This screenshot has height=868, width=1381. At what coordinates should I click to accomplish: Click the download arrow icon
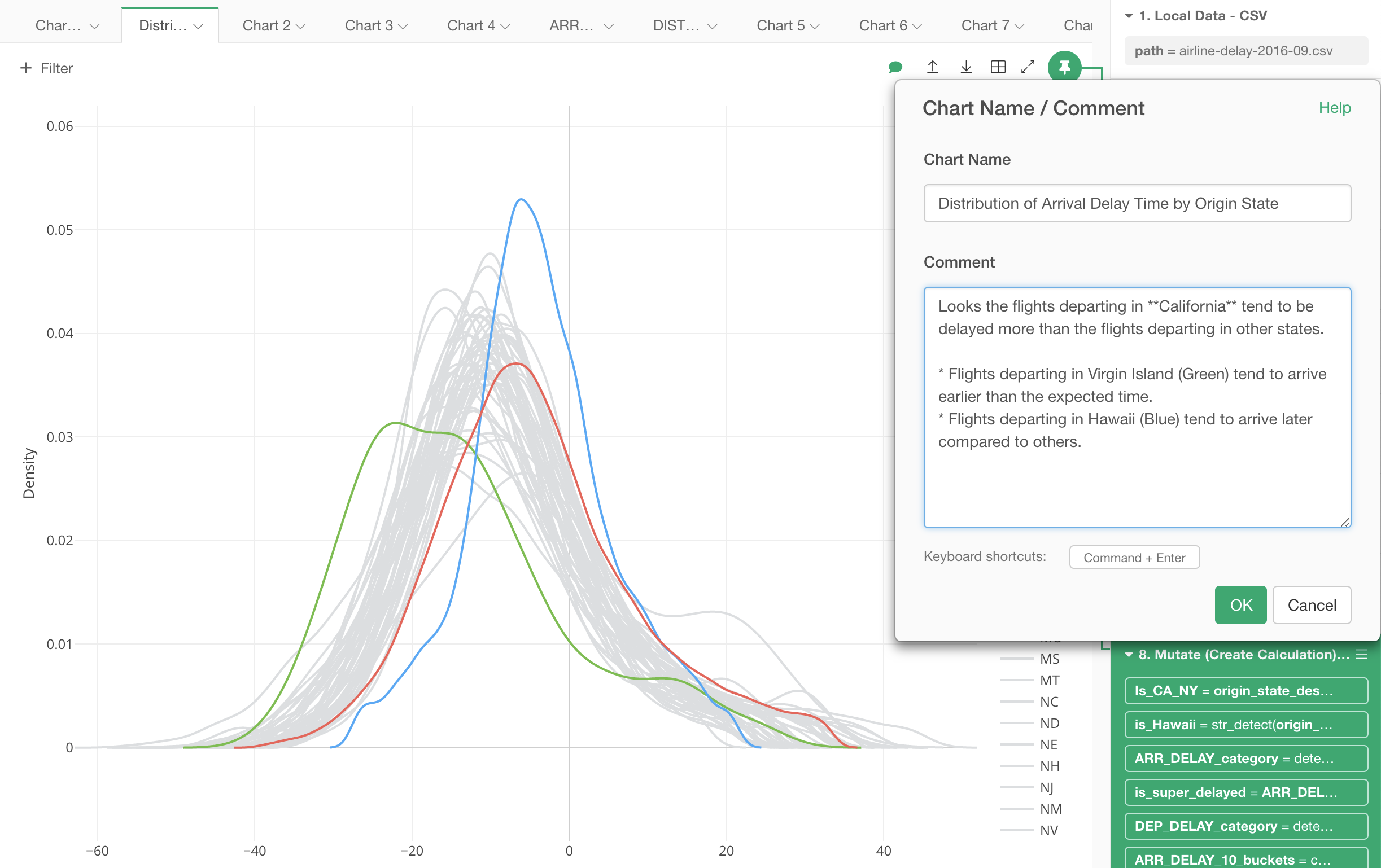(x=966, y=67)
